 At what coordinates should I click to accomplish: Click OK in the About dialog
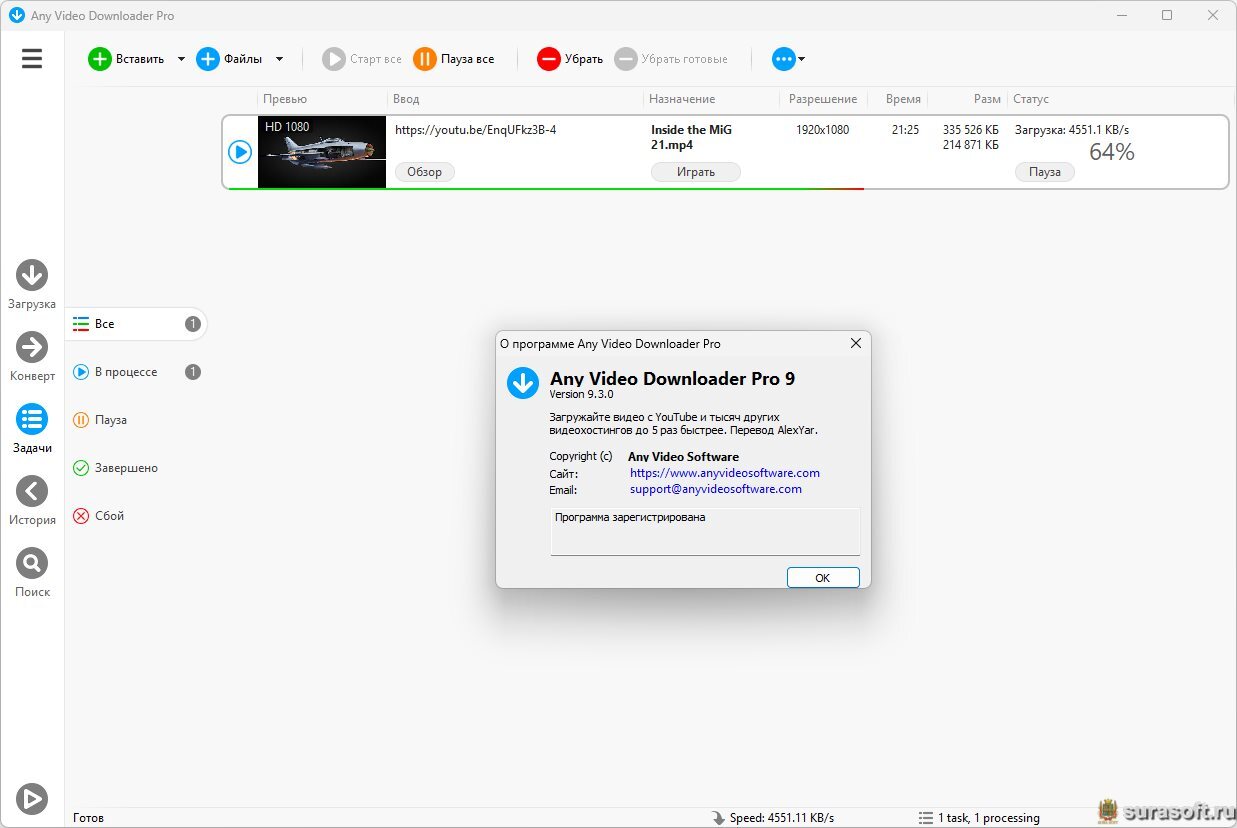tap(823, 577)
